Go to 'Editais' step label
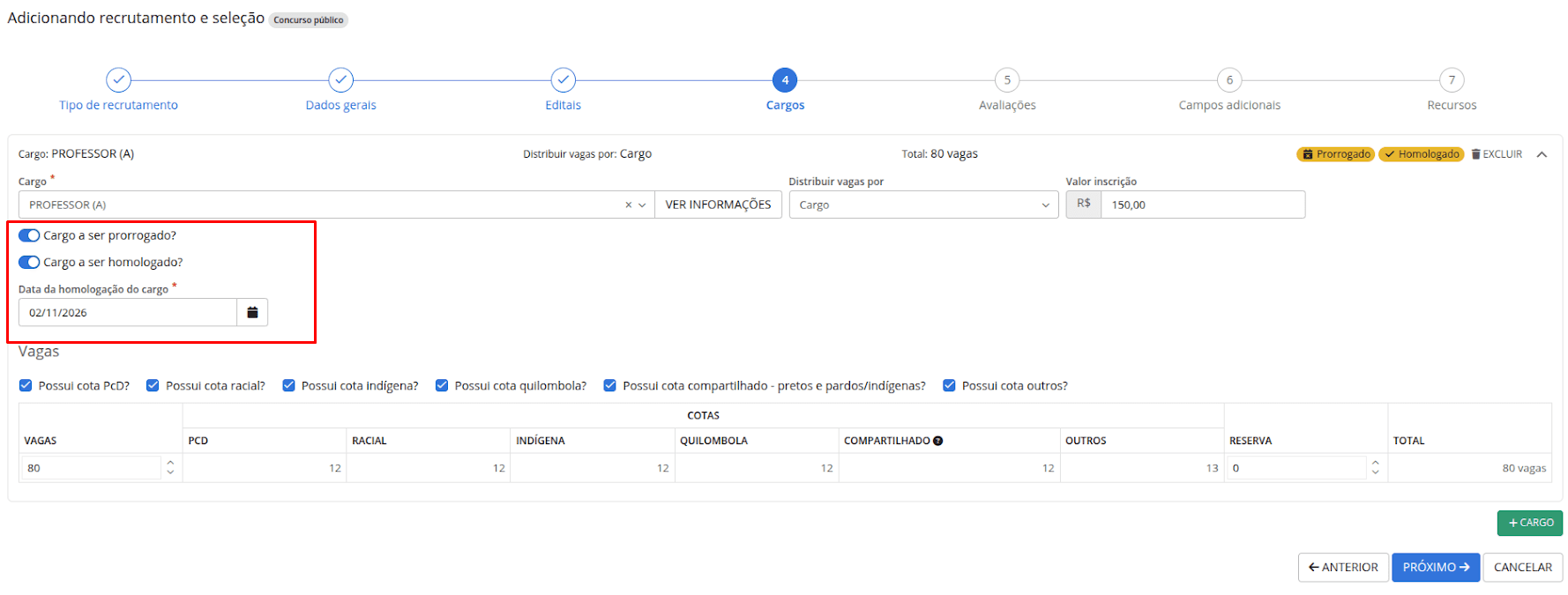This screenshot has height=595, width=1568. [563, 105]
